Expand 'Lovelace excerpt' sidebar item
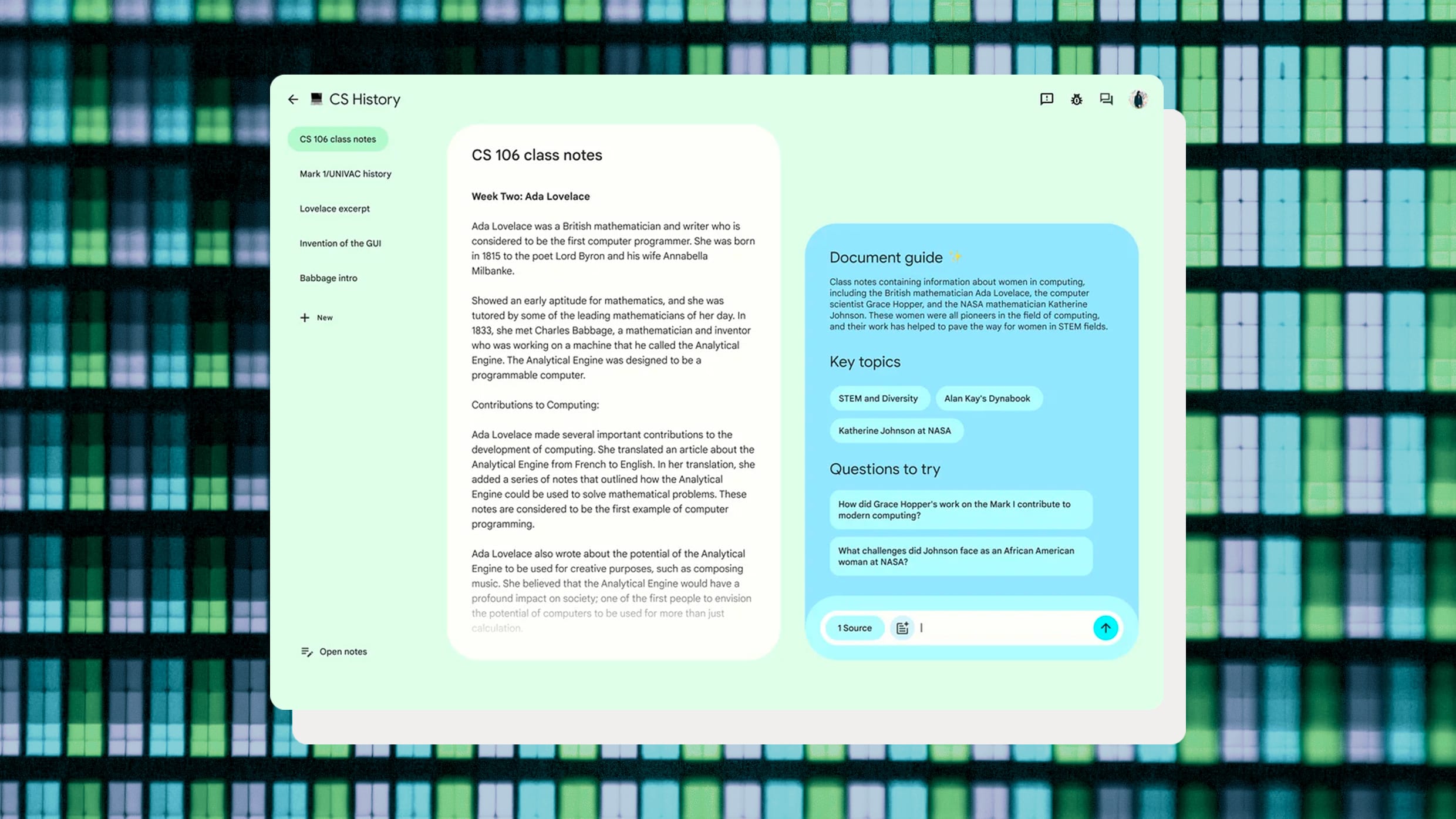Screen dimensions: 1456x819 335,208
